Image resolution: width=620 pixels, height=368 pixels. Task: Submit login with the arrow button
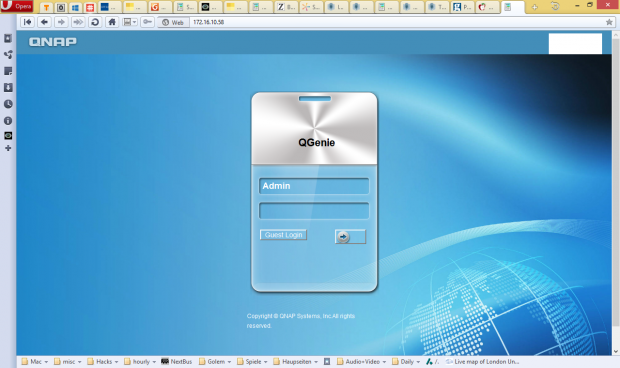click(x=350, y=237)
